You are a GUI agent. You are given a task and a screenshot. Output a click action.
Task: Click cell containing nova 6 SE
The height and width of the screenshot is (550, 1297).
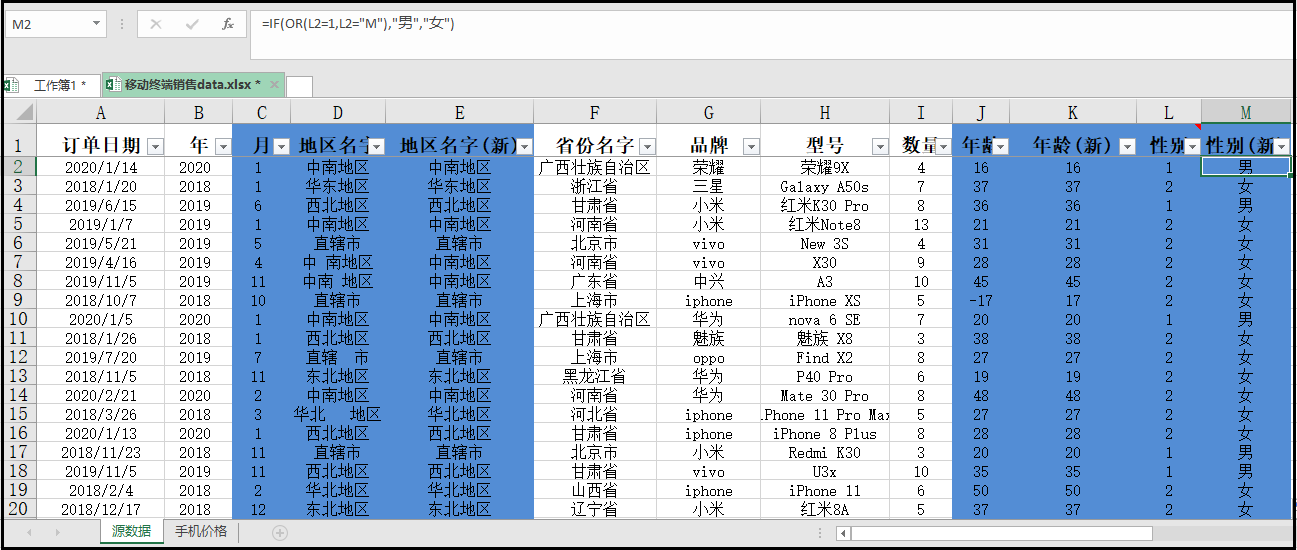(825, 319)
